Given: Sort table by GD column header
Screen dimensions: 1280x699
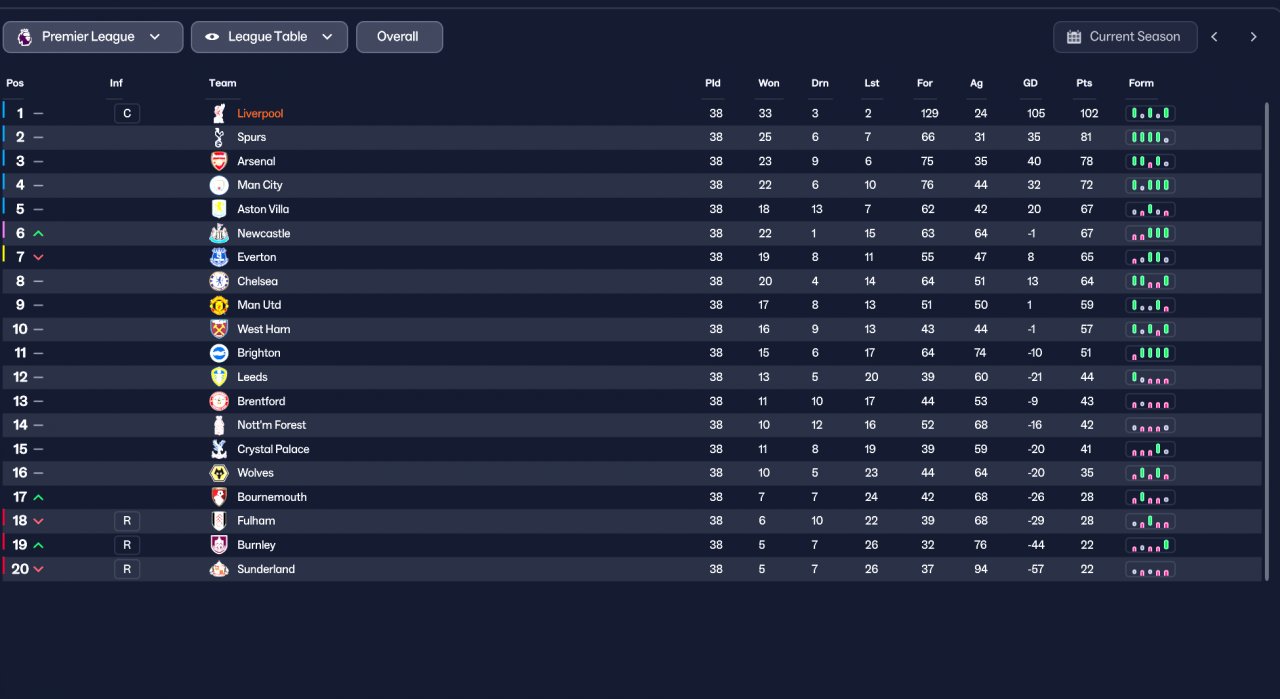Looking at the screenshot, I should (x=1030, y=83).
